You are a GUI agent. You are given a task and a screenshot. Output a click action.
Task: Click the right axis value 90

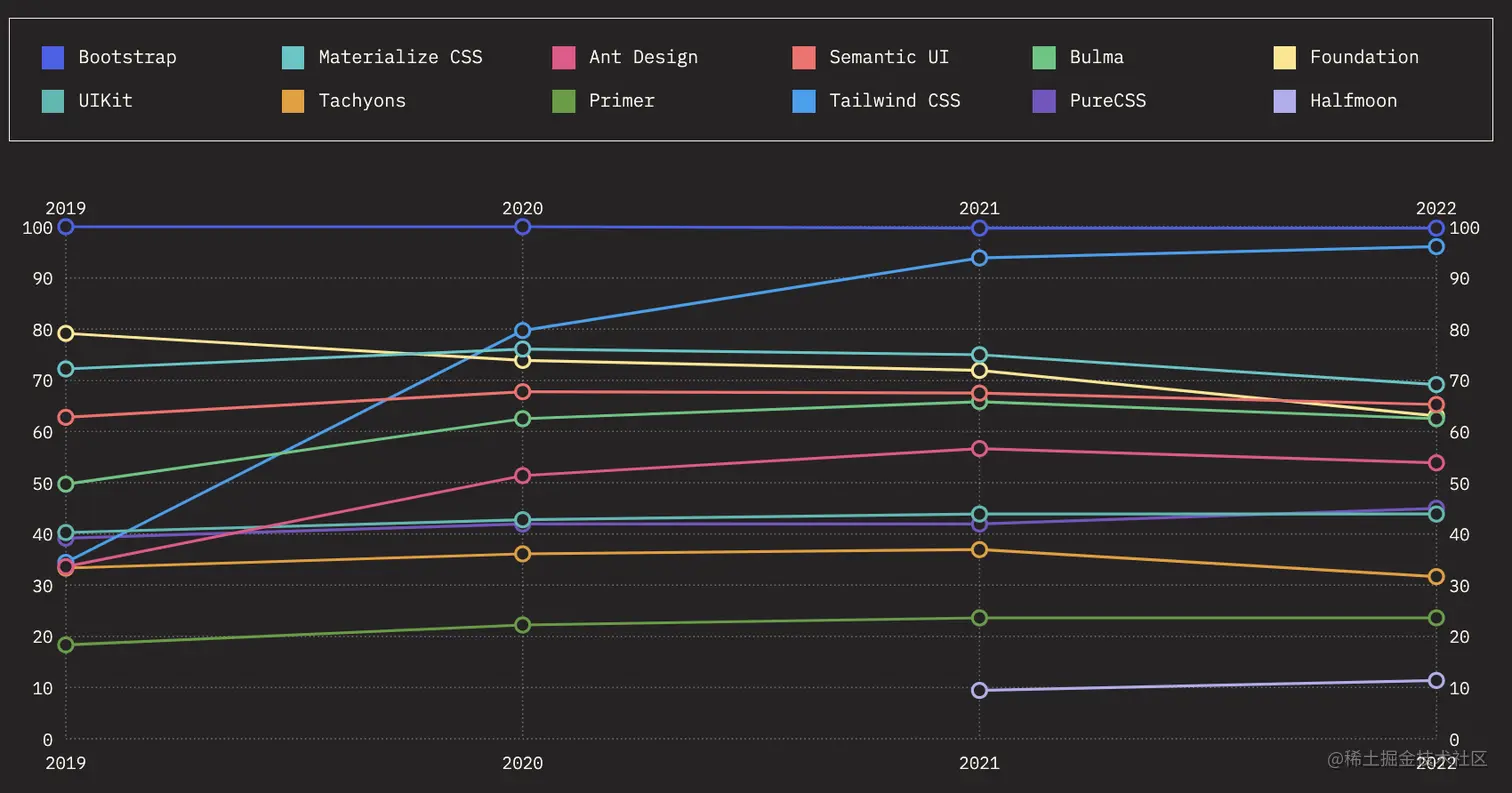point(1459,279)
